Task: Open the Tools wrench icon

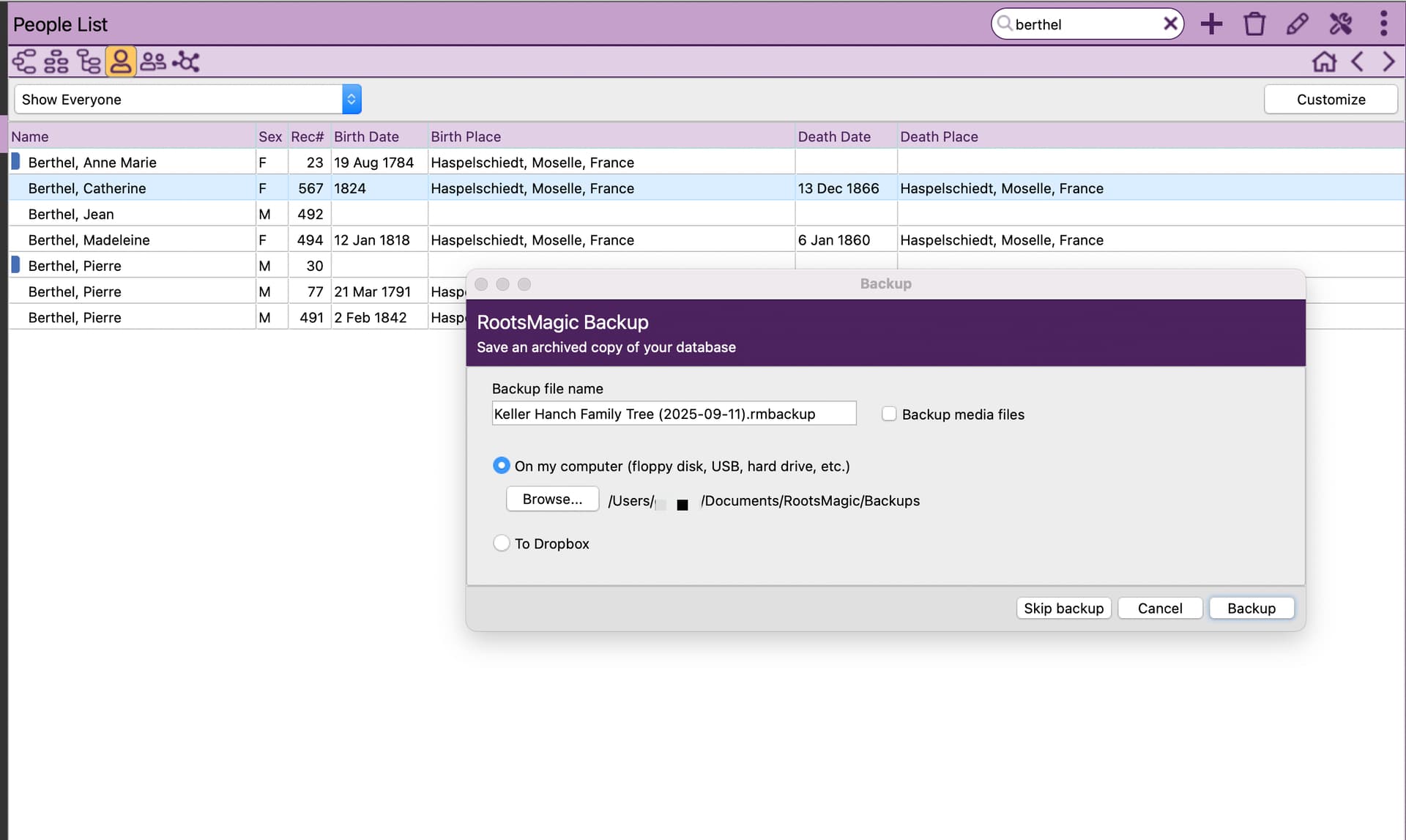Action: [1340, 24]
